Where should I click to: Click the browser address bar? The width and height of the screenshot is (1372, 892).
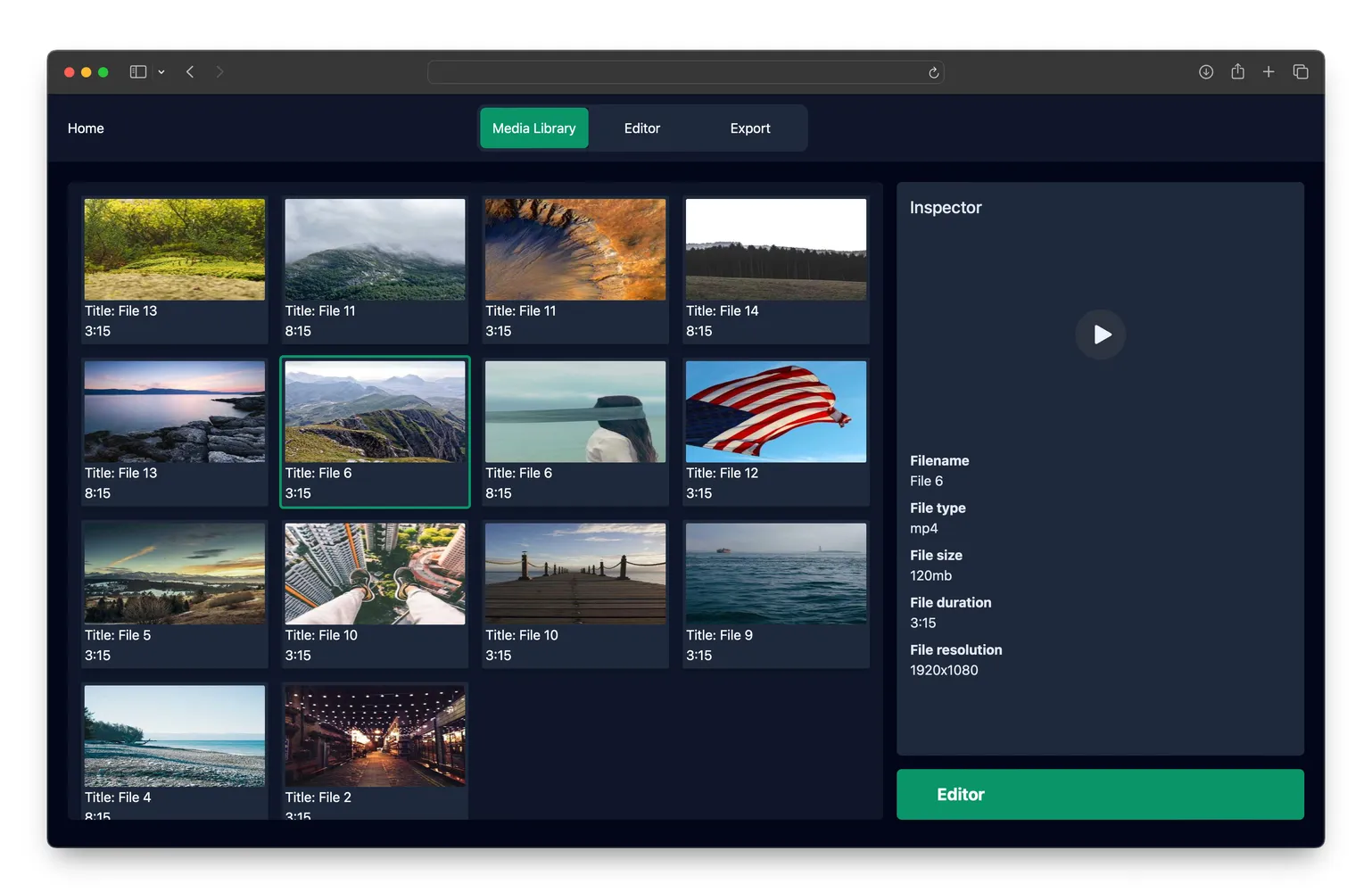685,72
